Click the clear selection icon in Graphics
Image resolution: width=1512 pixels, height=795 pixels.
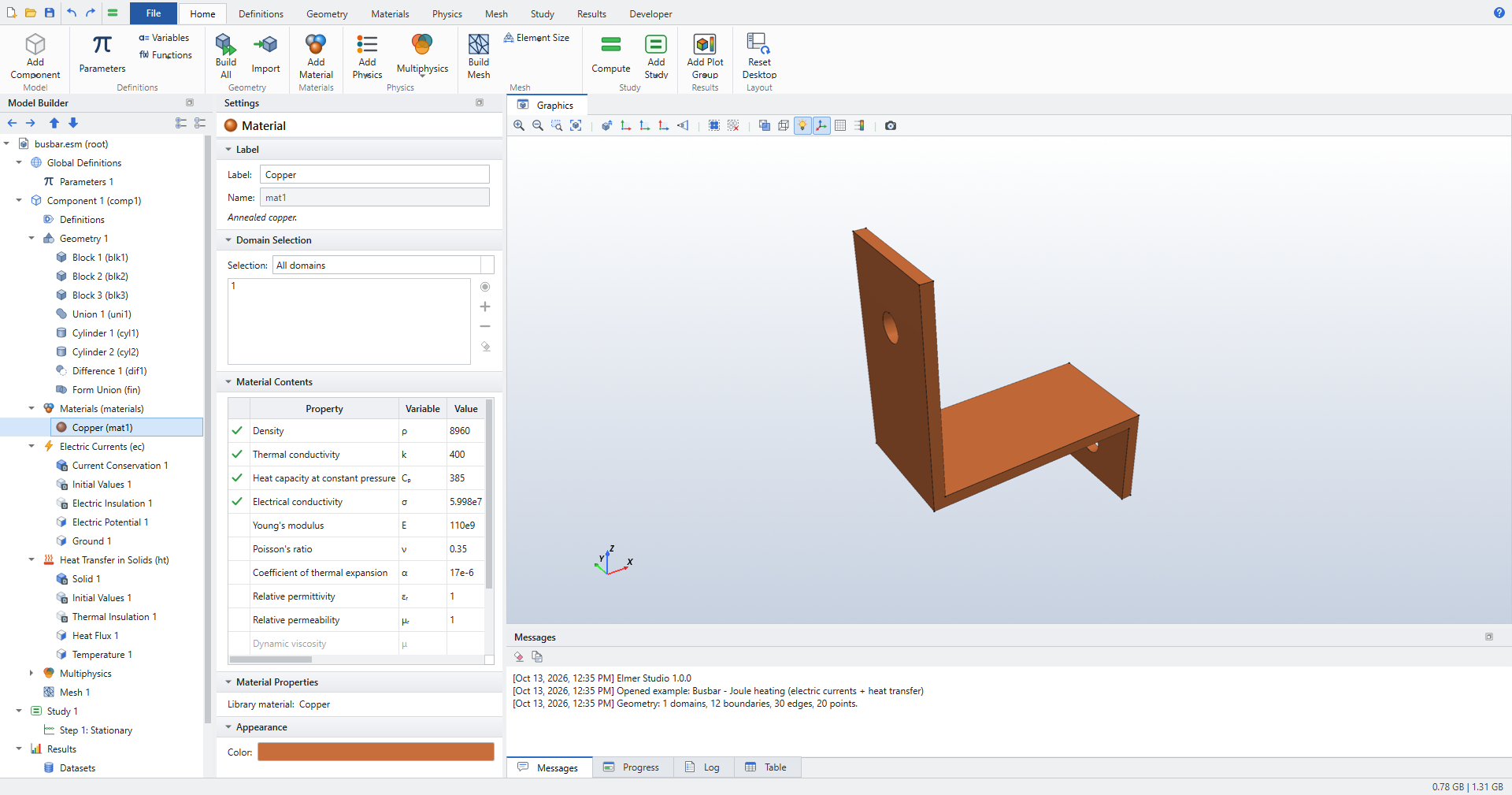(733, 125)
